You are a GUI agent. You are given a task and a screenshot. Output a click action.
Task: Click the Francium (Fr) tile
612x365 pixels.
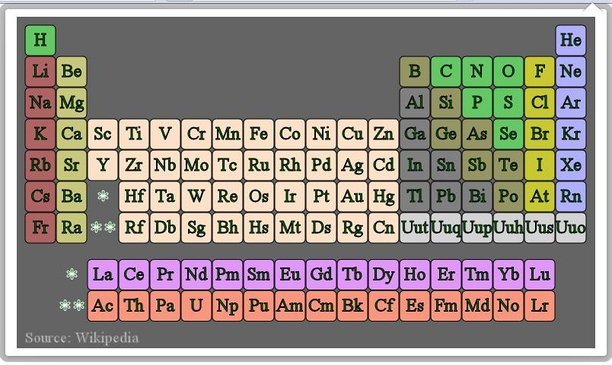point(40,228)
